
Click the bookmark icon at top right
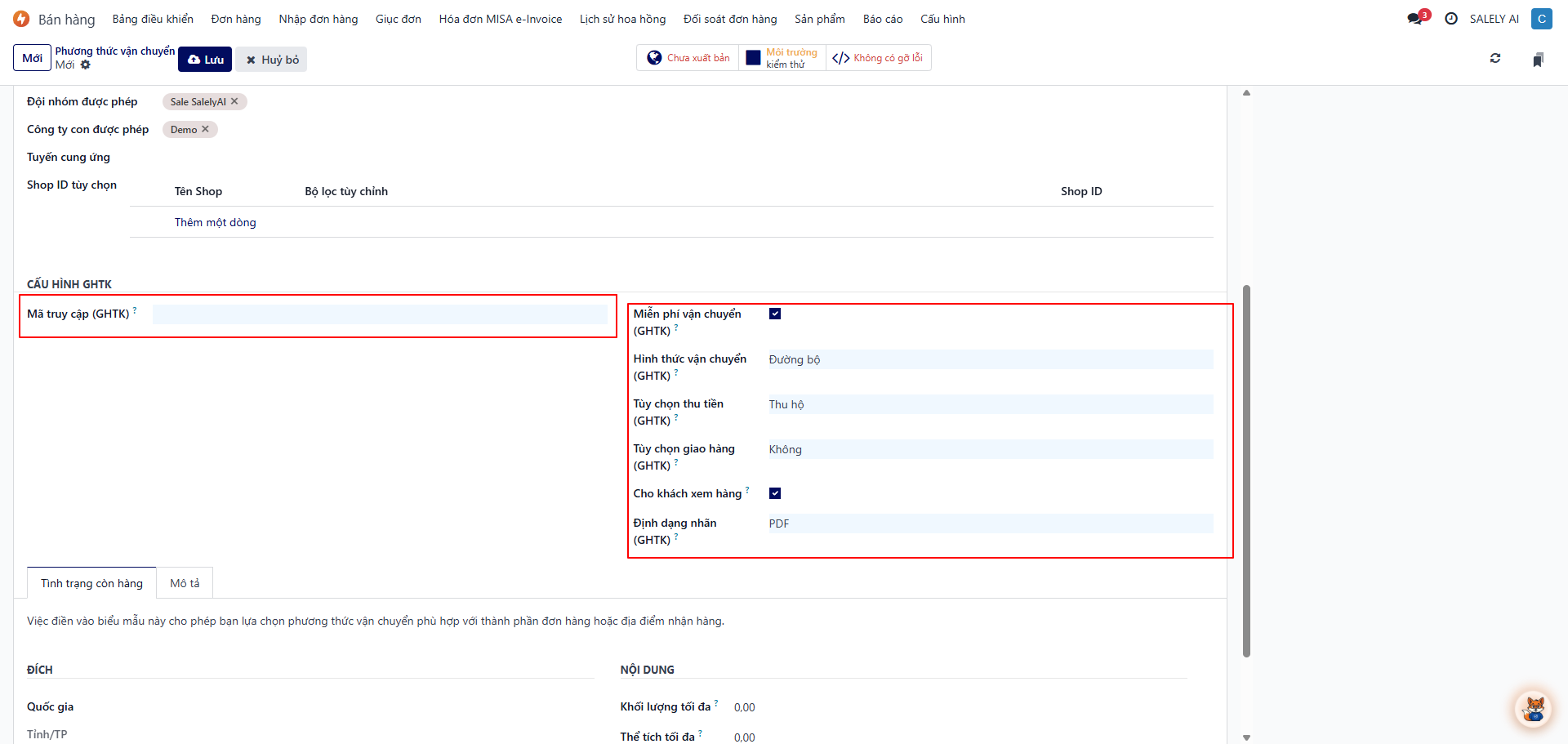[x=1538, y=60]
